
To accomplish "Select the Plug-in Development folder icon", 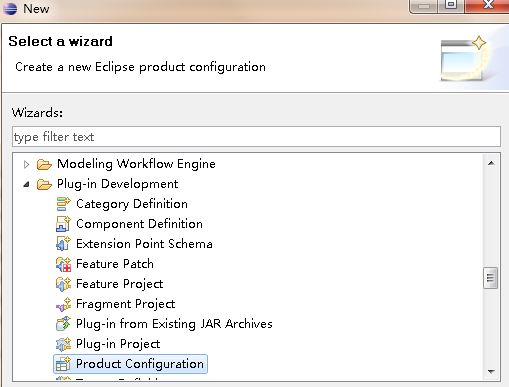I will (x=44, y=184).
